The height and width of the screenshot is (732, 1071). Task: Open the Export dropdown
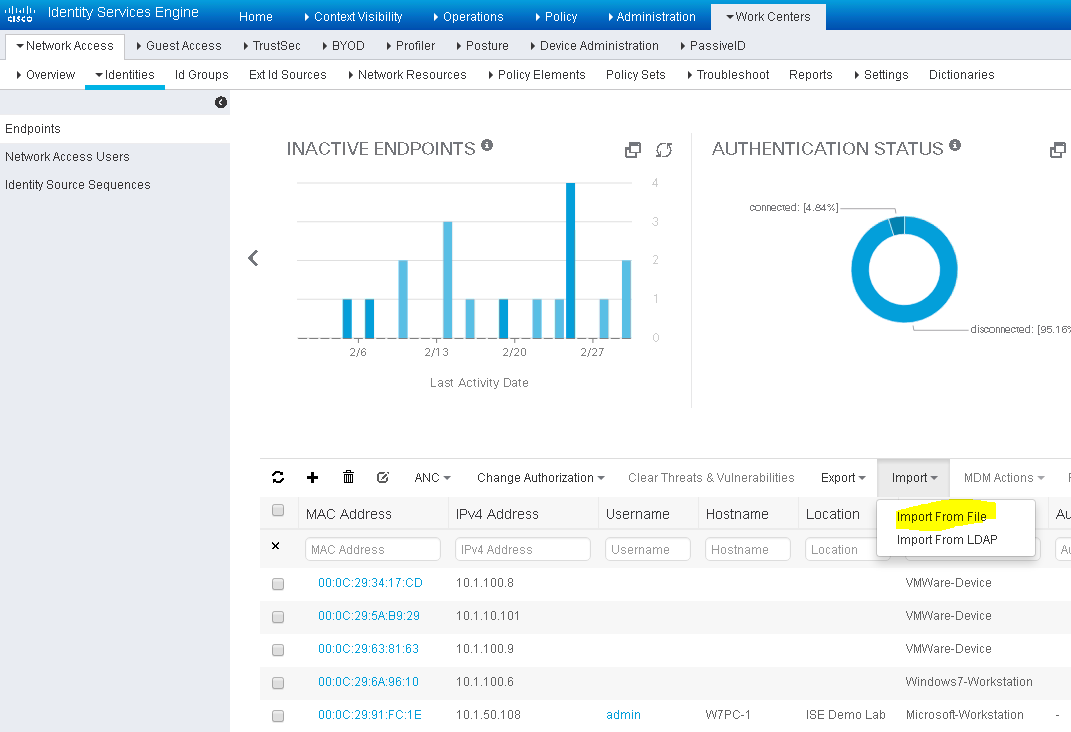coord(844,478)
